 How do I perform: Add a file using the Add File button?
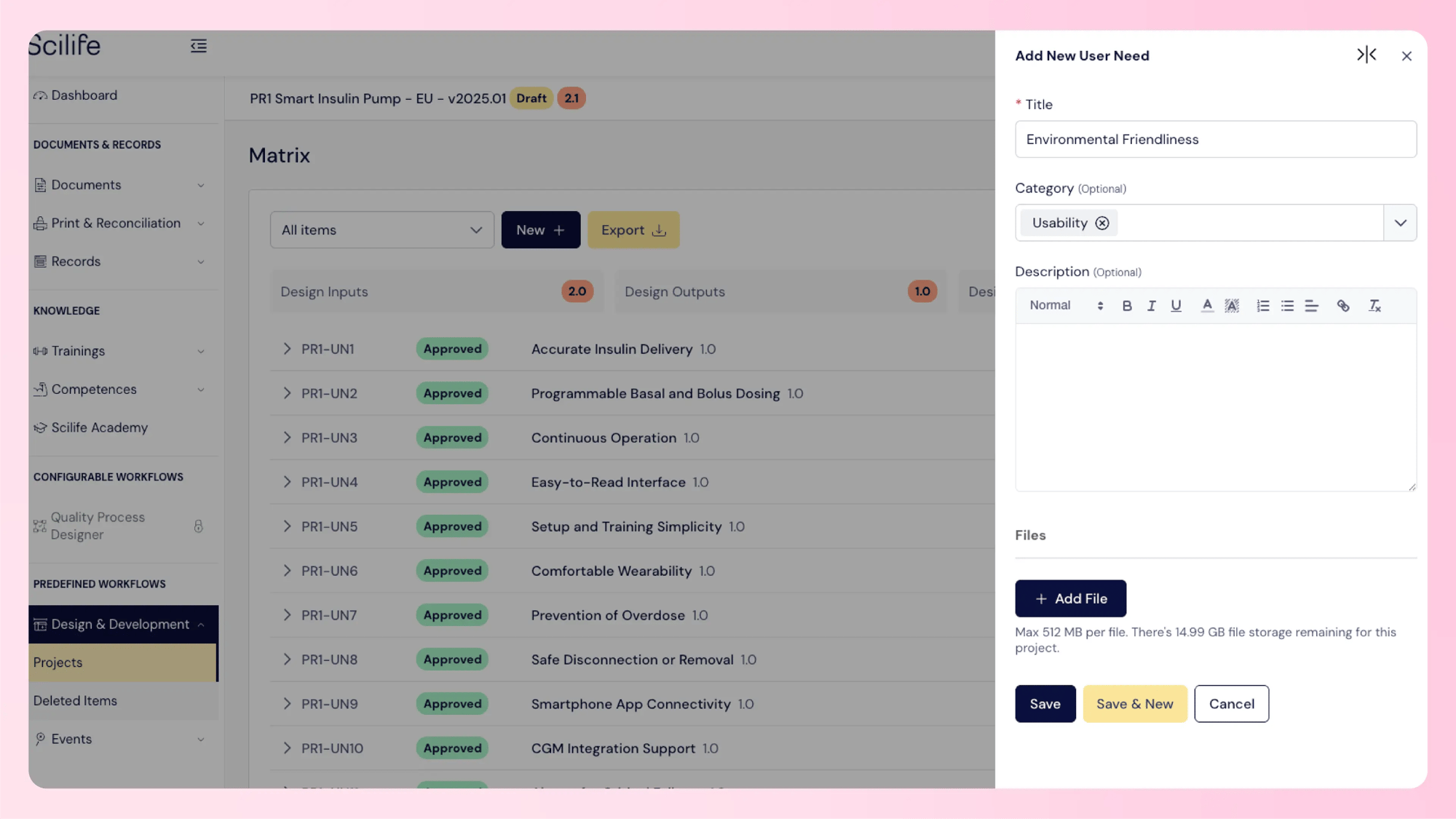tap(1070, 598)
